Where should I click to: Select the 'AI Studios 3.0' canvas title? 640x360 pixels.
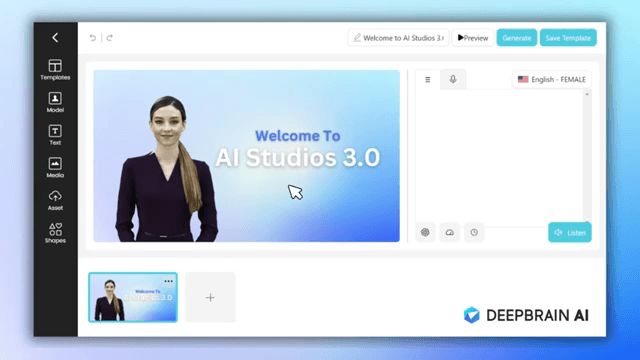[x=298, y=158]
